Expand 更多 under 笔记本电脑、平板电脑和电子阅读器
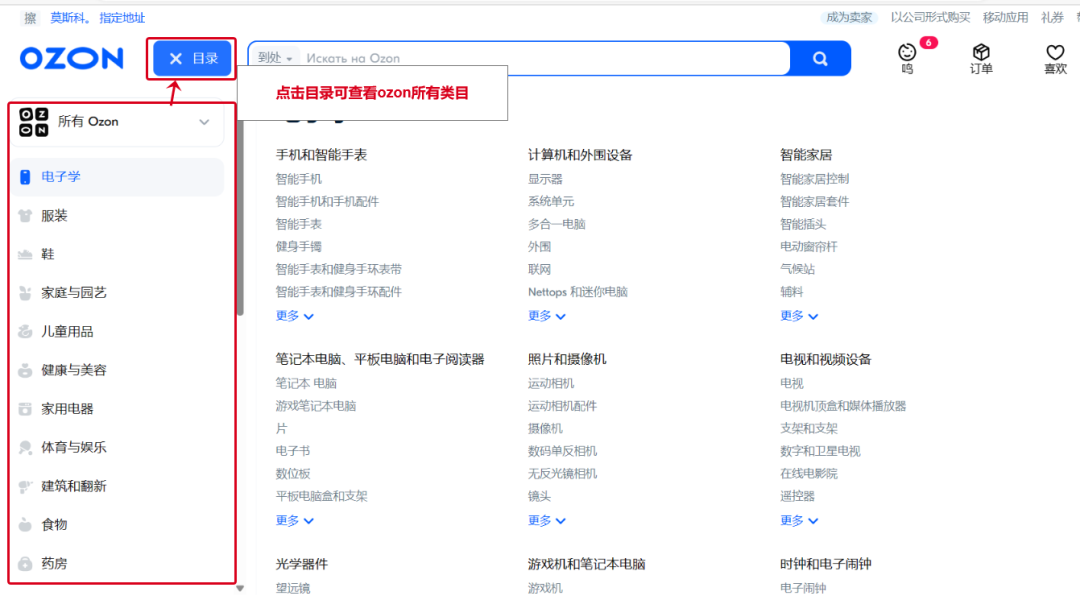Image resolution: width=1080 pixels, height=600 pixels. 295,520
